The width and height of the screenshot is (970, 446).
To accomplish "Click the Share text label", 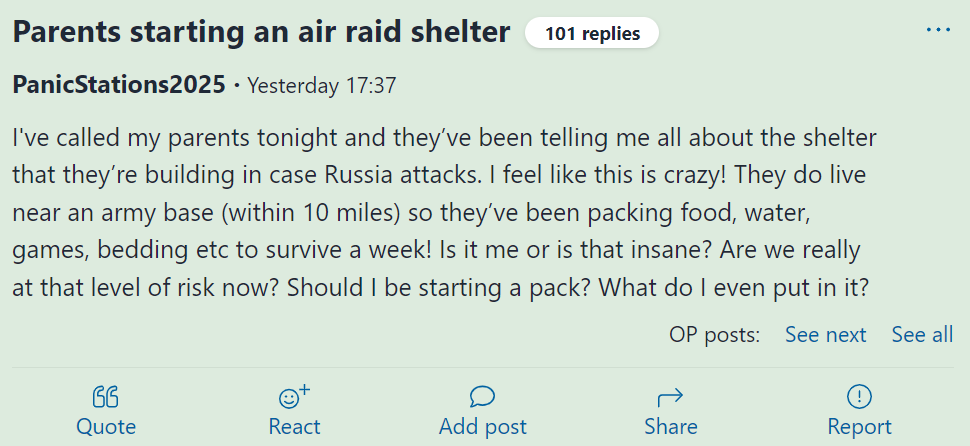I will tap(671, 427).
